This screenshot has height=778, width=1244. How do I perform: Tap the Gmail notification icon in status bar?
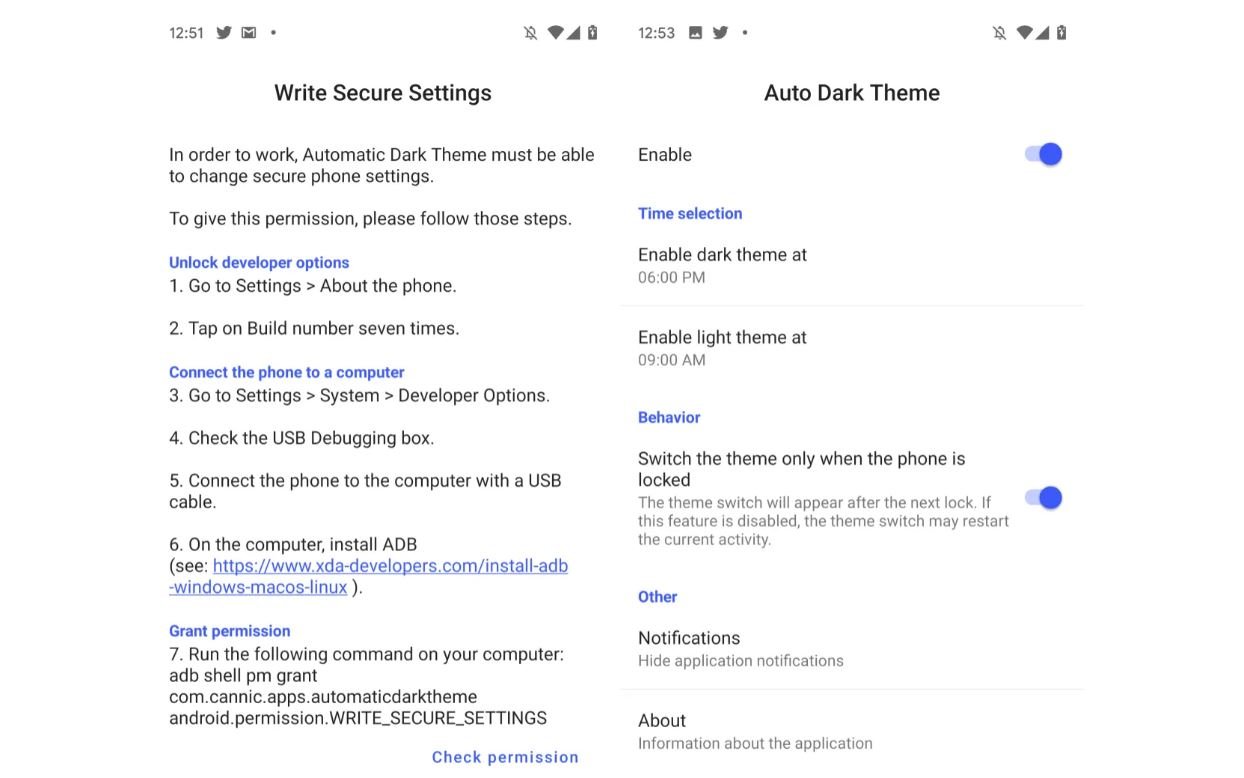tap(249, 33)
